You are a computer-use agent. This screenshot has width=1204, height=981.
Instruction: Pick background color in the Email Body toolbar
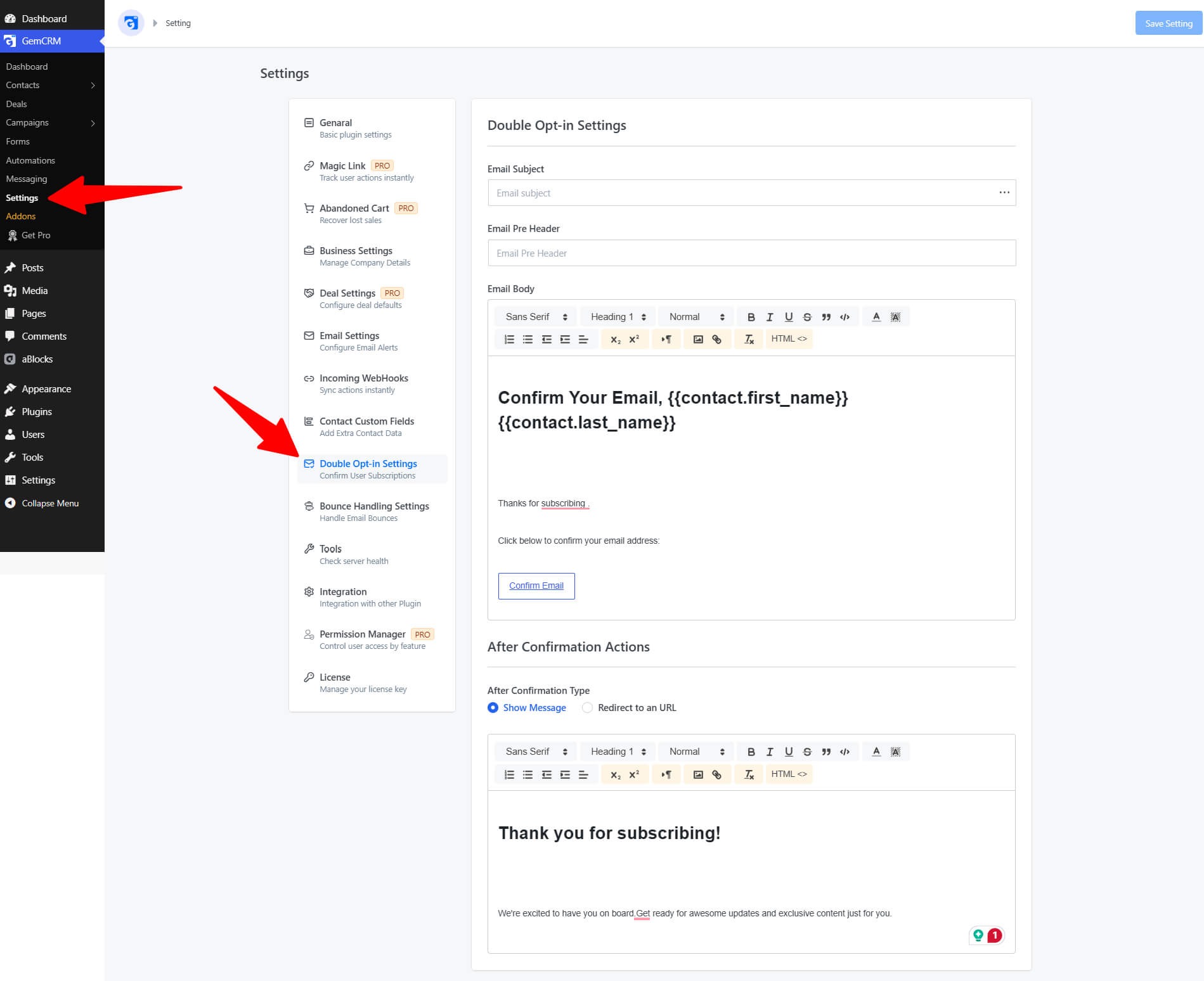click(895, 317)
